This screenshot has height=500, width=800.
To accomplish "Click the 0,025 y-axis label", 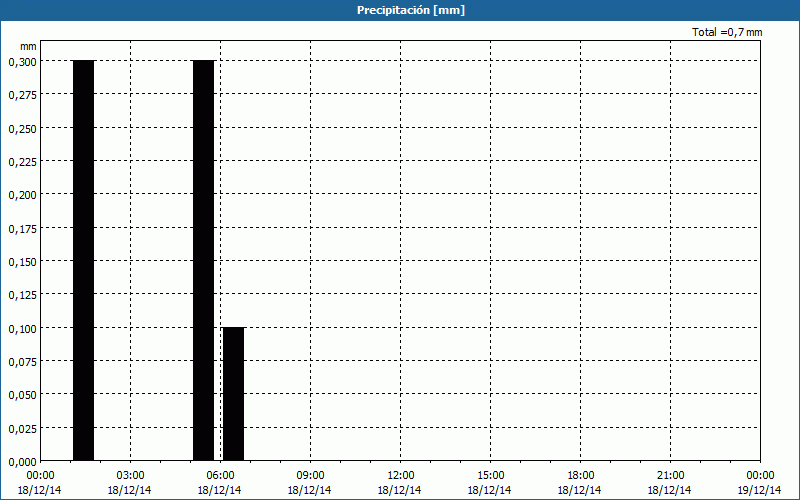I will [x=22, y=429].
